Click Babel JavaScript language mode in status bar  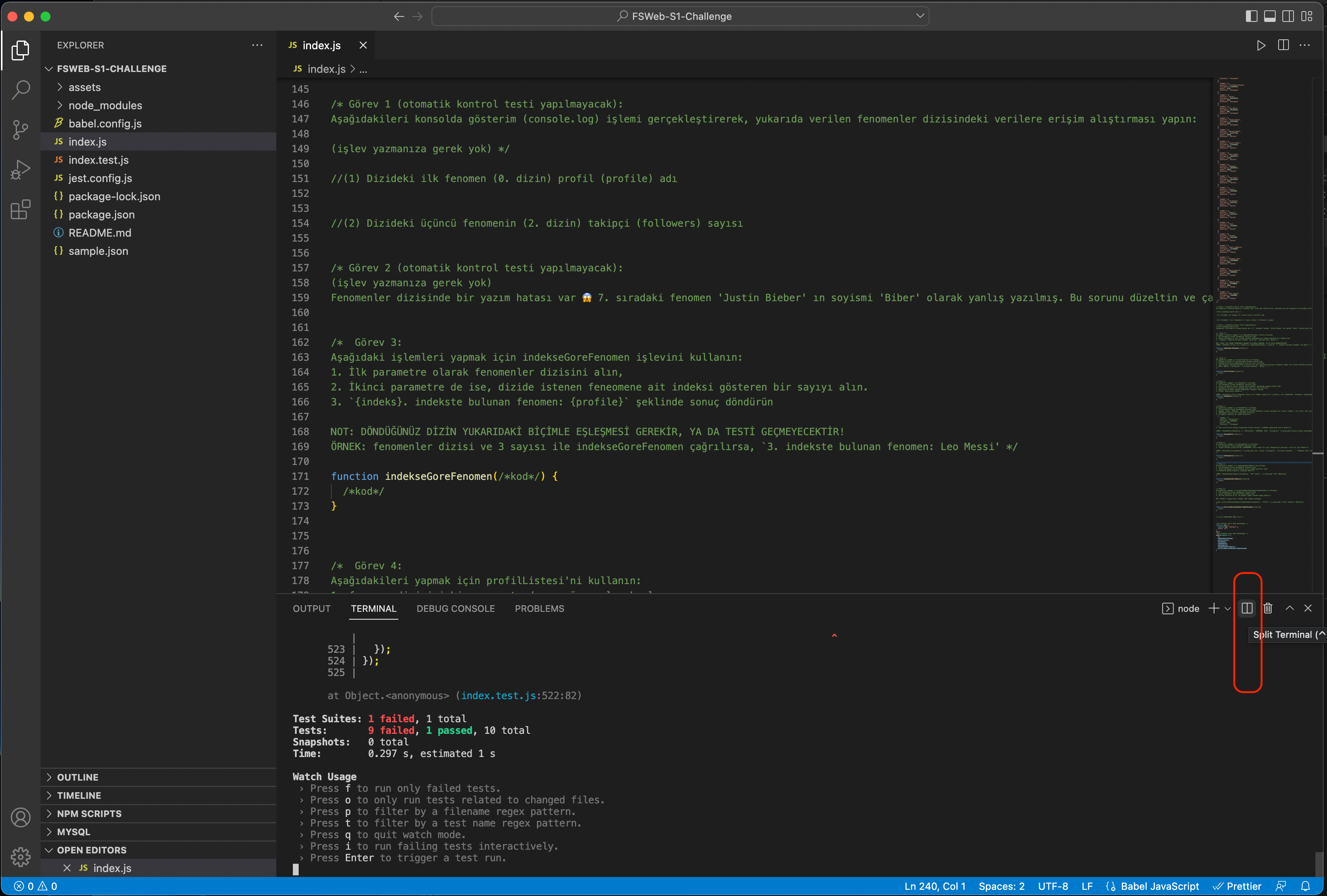(x=1159, y=886)
